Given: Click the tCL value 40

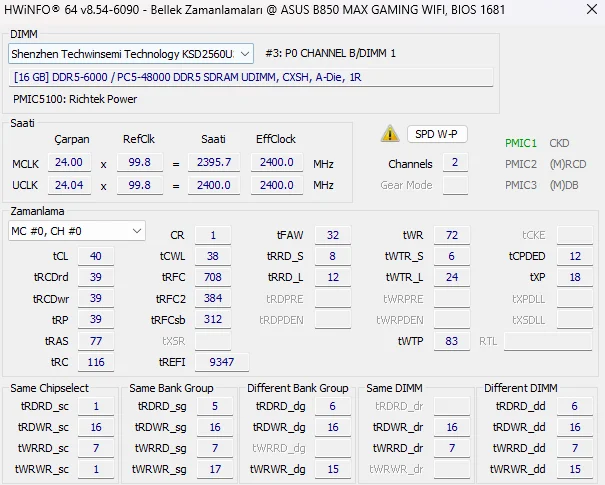Looking at the screenshot, I should click(x=96, y=256).
